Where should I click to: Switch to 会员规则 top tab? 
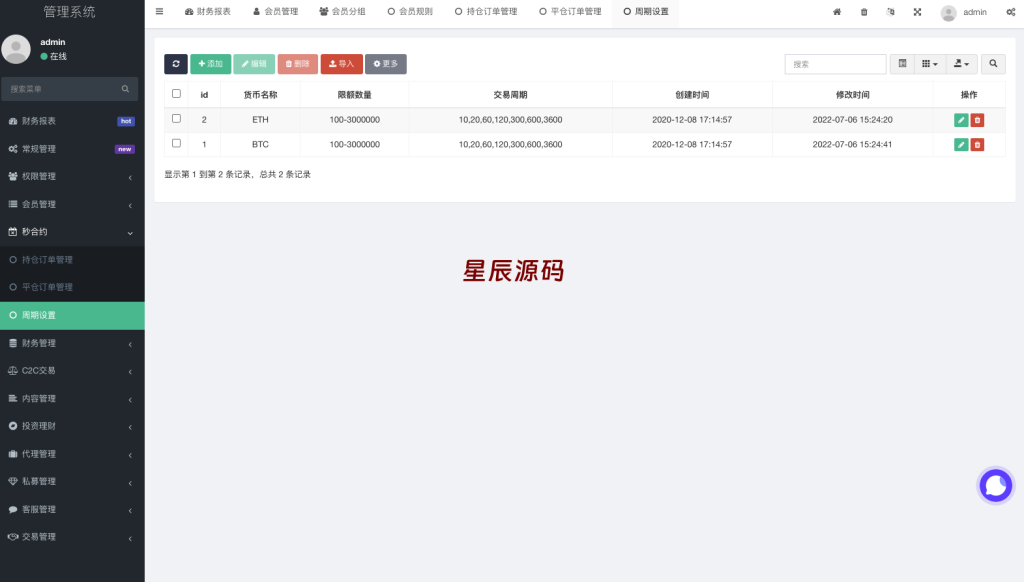coord(410,12)
